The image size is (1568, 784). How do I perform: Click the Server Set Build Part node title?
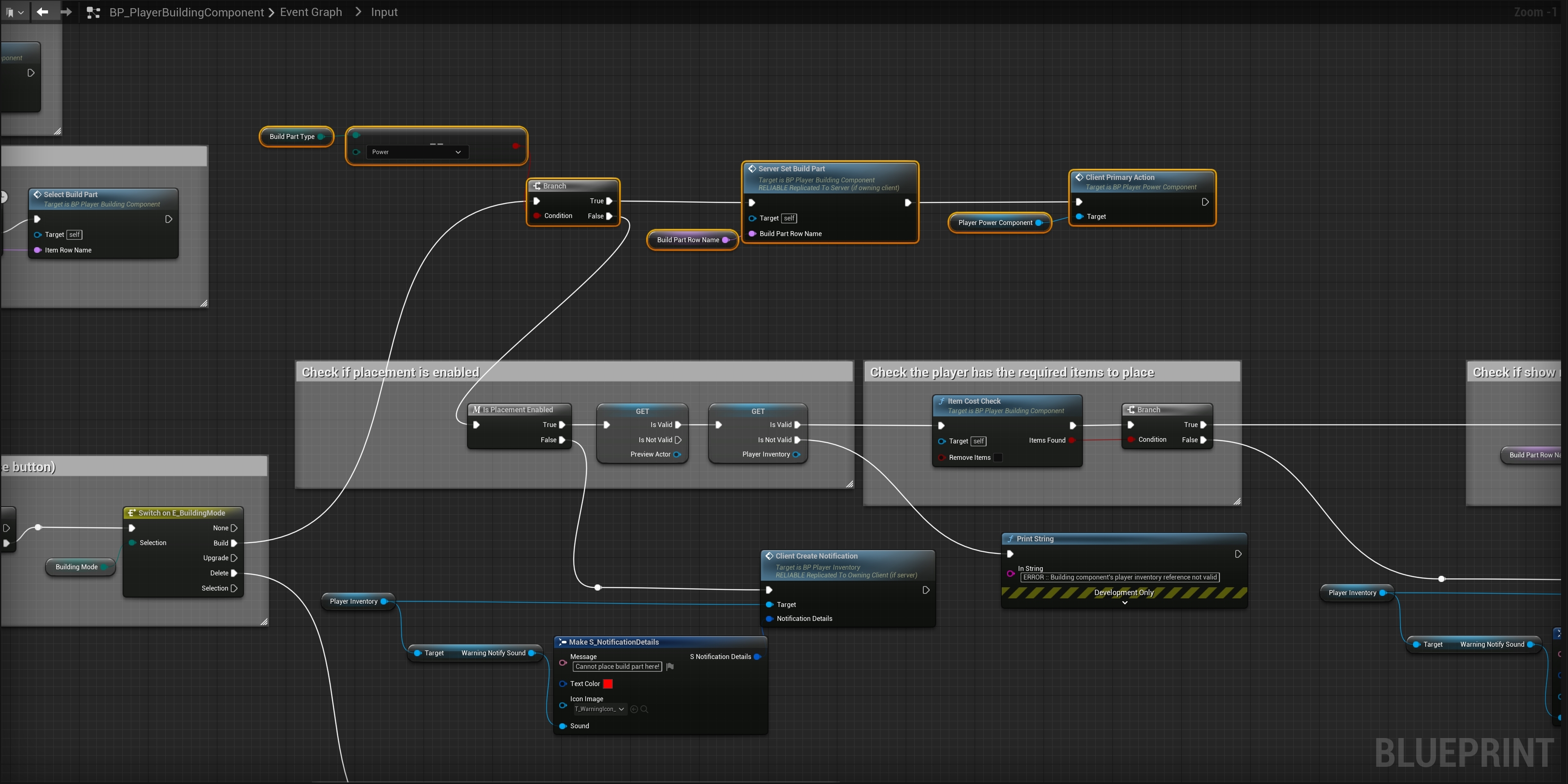(x=791, y=169)
